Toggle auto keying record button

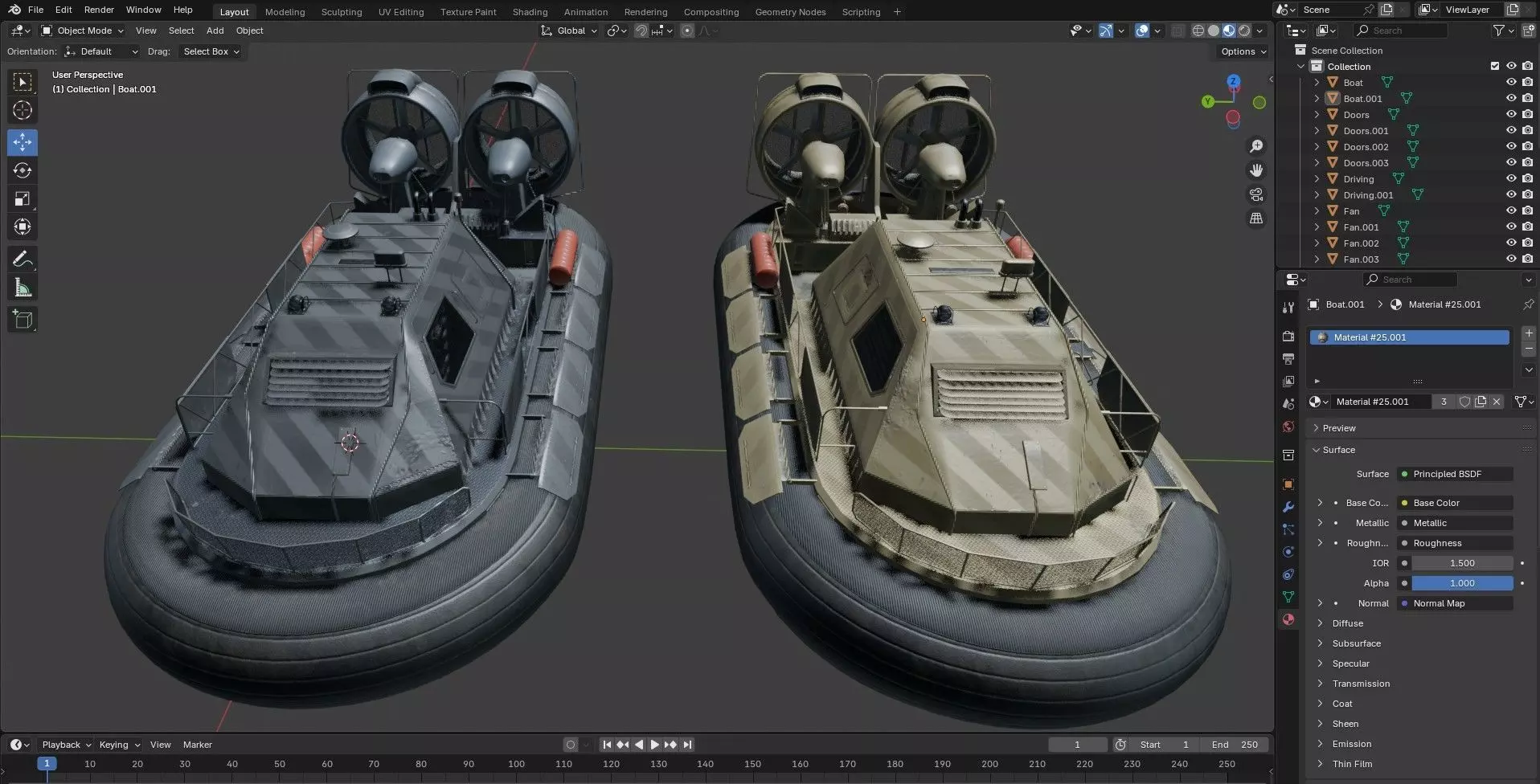[571, 745]
